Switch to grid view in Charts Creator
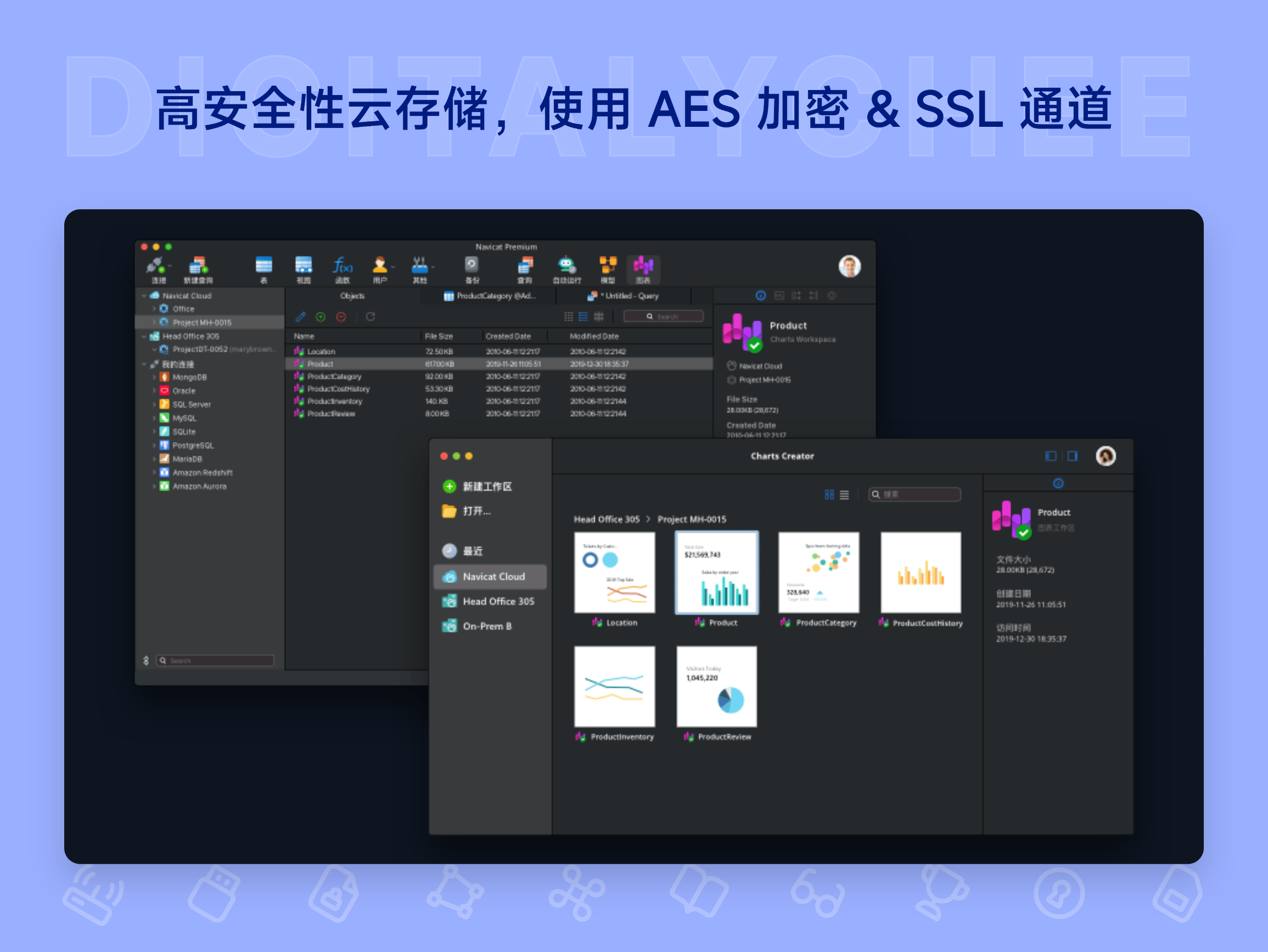 coord(829,494)
